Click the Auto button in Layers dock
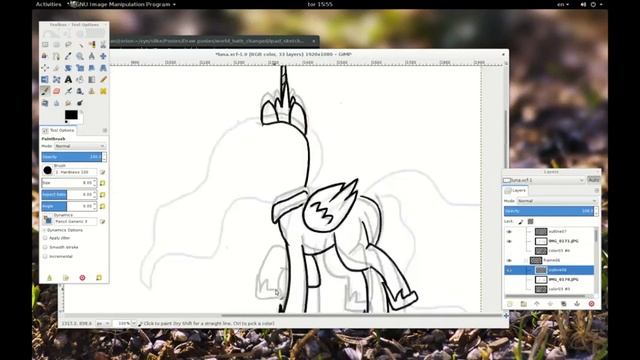Viewport: 640px width, 360px height. pyautogui.click(x=593, y=180)
